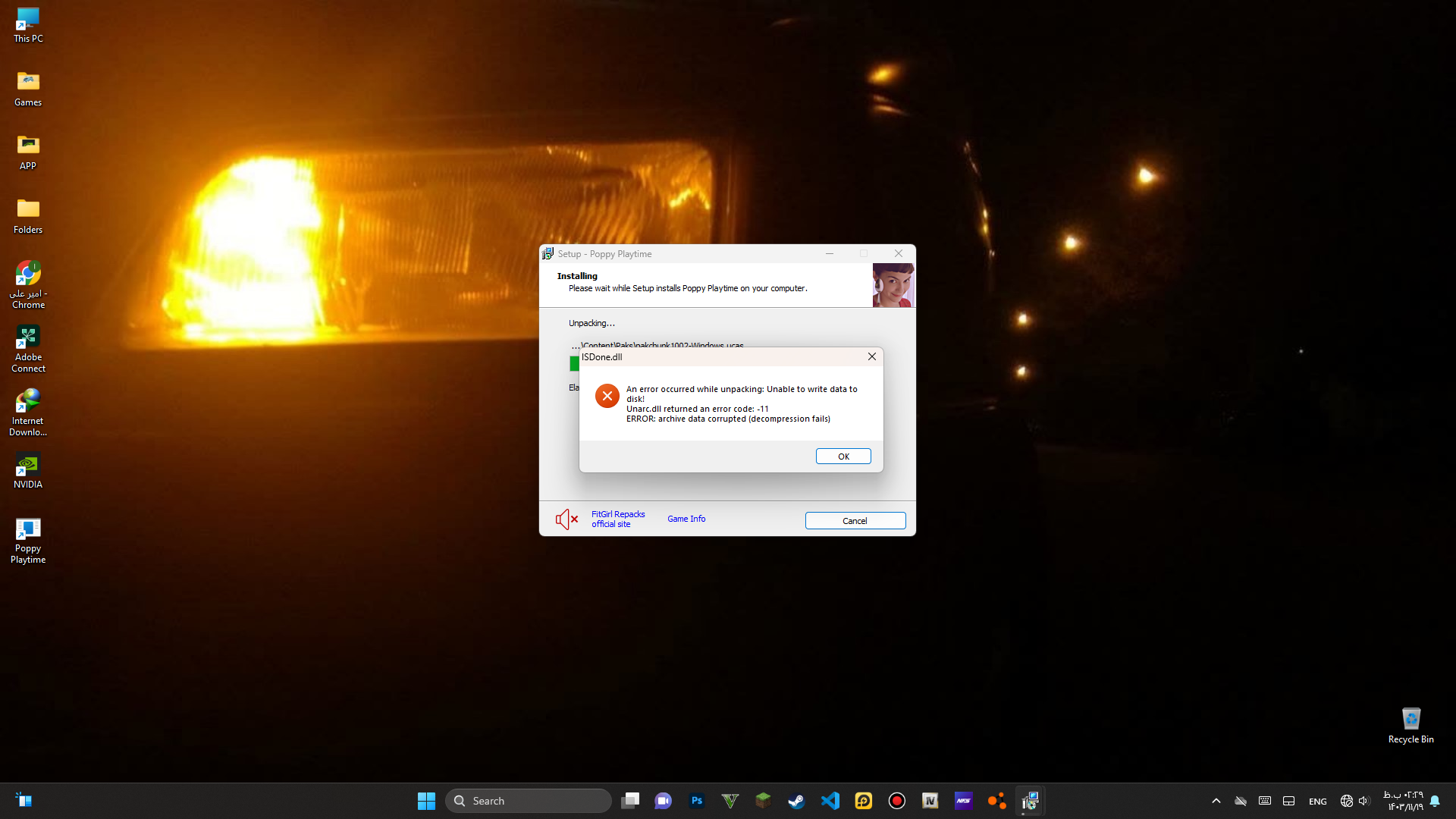Switch the ENG input language indicator
This screenshot has height=819, width=1456.
(x=1317, y=802)
